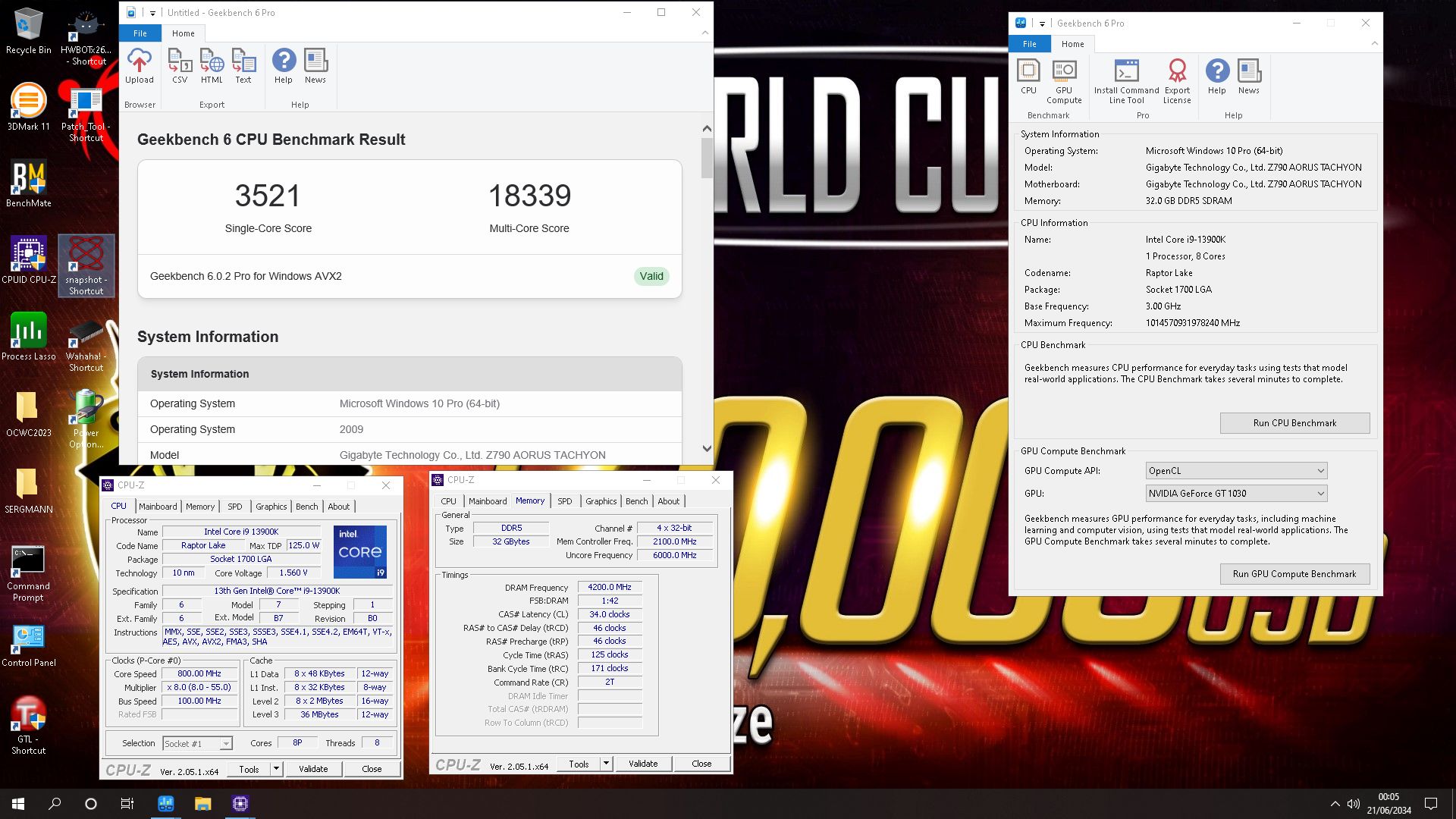The width and height of the screenshot is (1456, 819).
Task: Open About tab in CPU-Z Memory window
Action: tap(669, 501)
